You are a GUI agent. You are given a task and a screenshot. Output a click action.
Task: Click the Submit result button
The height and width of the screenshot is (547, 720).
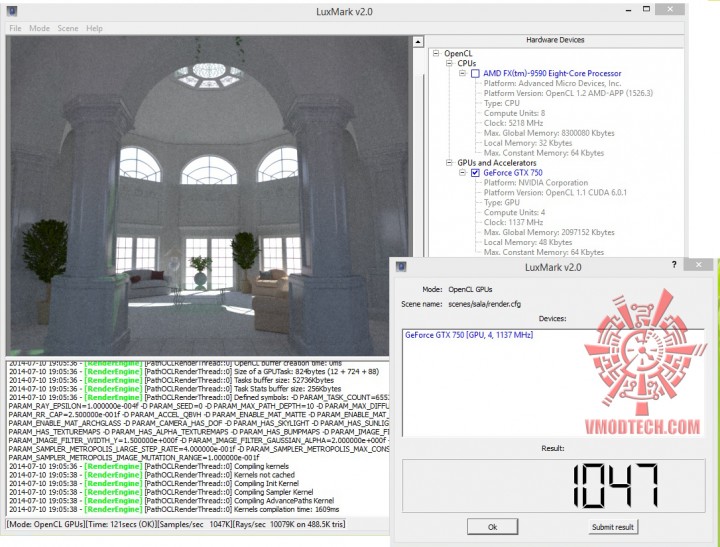pyautogui.click(x=613, y=527)
